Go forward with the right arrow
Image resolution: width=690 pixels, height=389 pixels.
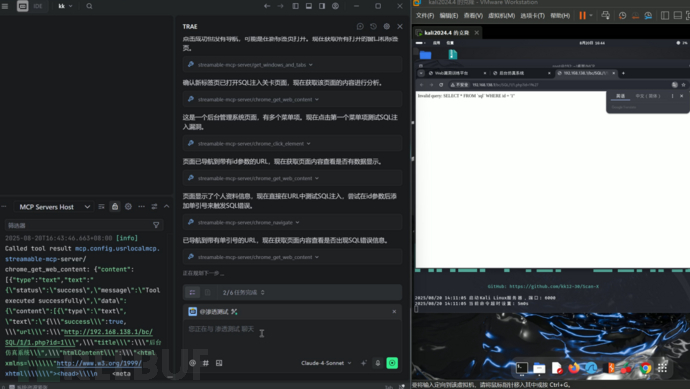[280, 6]
